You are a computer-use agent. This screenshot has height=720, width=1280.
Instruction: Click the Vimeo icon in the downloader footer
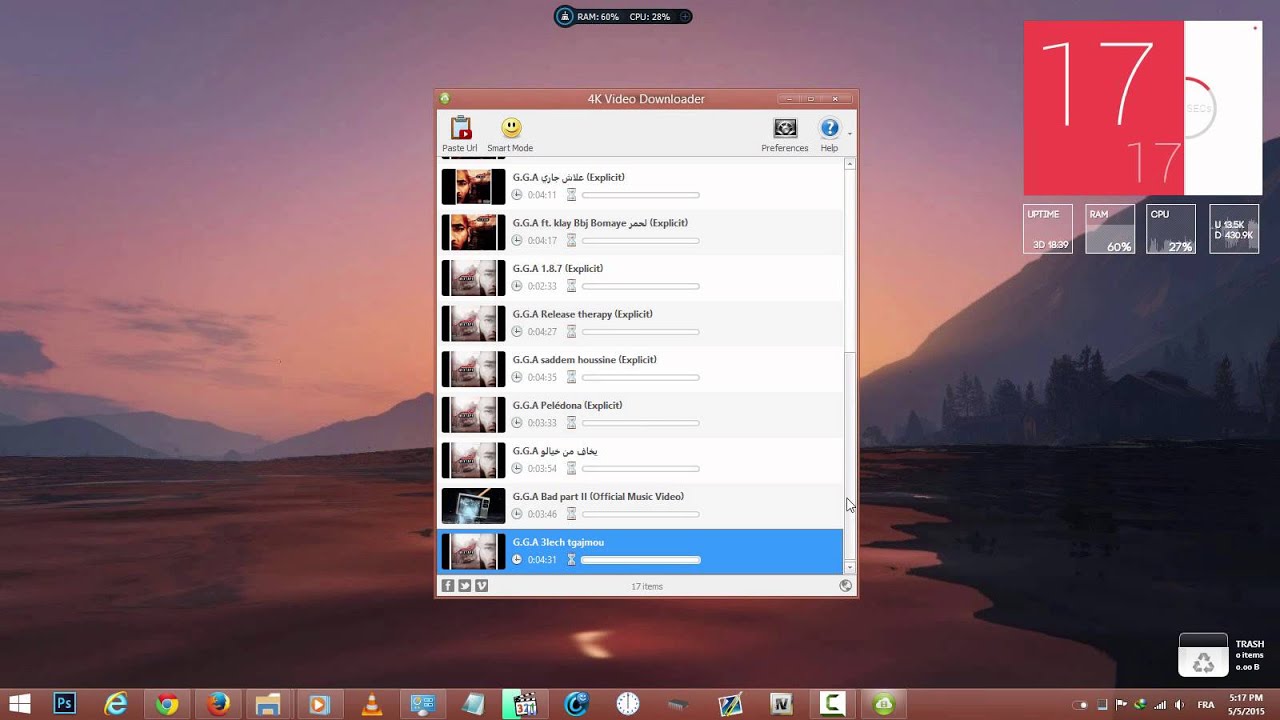(x=482, y=586)
